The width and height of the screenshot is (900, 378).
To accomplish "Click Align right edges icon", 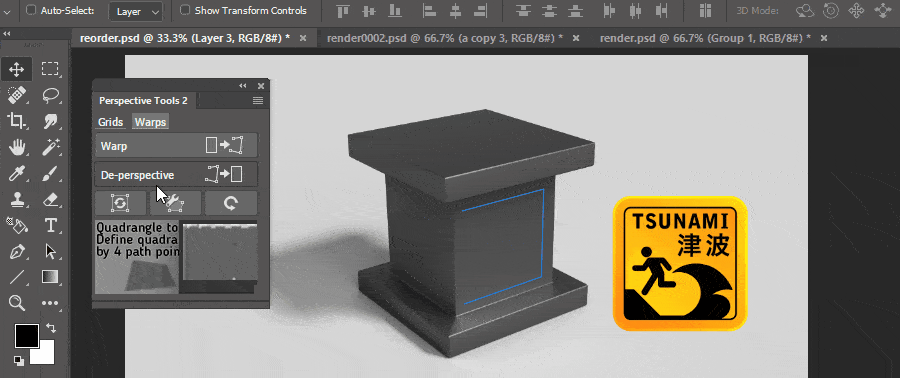I will coord(481,10).
